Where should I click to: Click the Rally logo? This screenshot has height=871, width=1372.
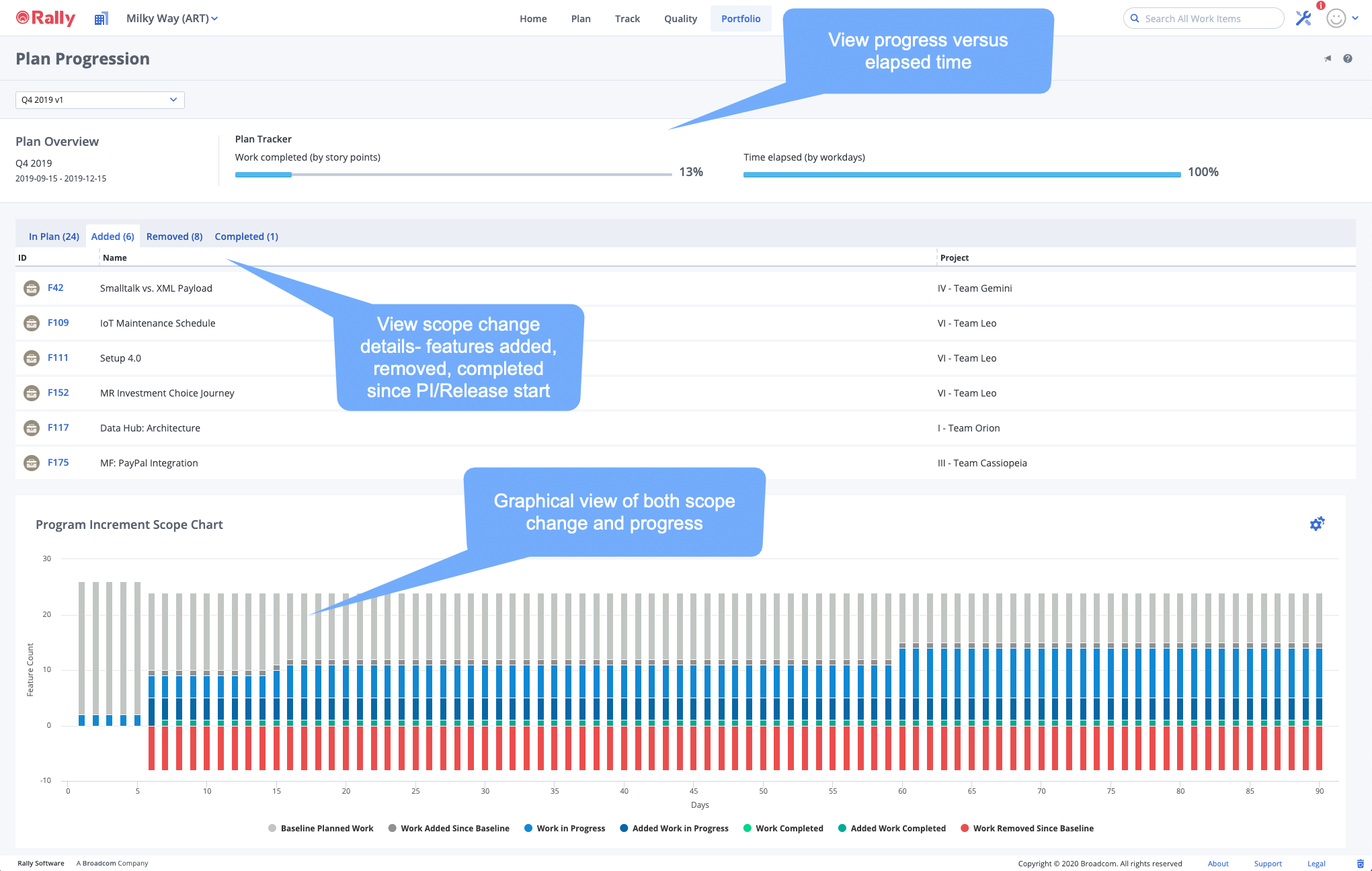point(46,18)
